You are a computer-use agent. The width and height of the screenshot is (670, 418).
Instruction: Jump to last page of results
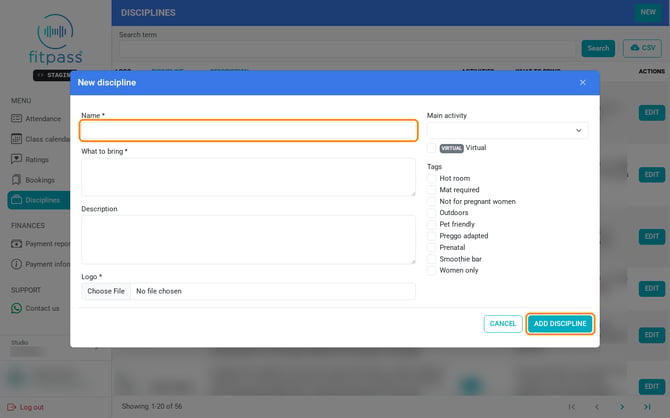point(647,407)
